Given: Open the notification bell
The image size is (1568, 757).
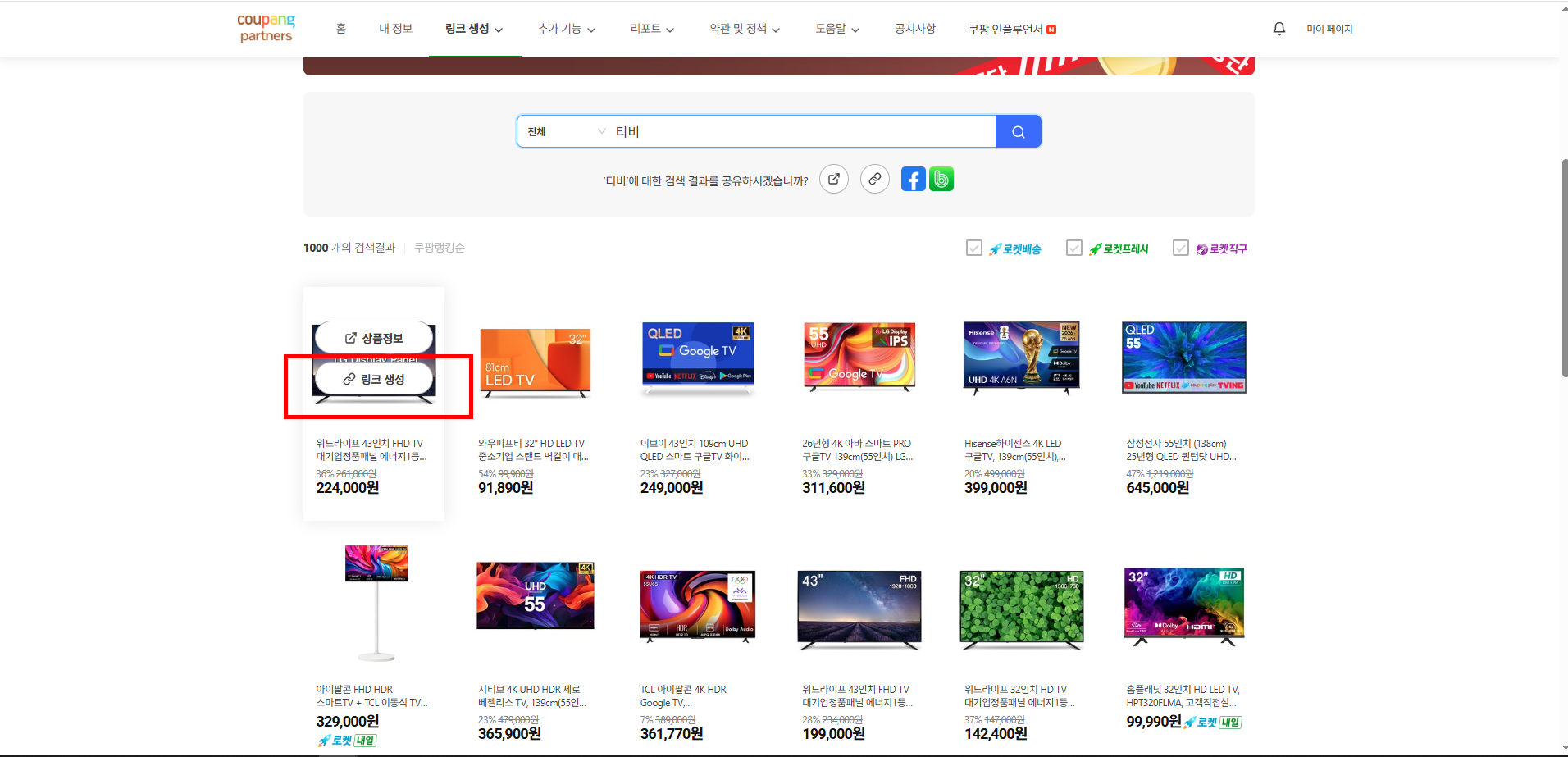Looking at the screenshot, I should point(1279,29).
